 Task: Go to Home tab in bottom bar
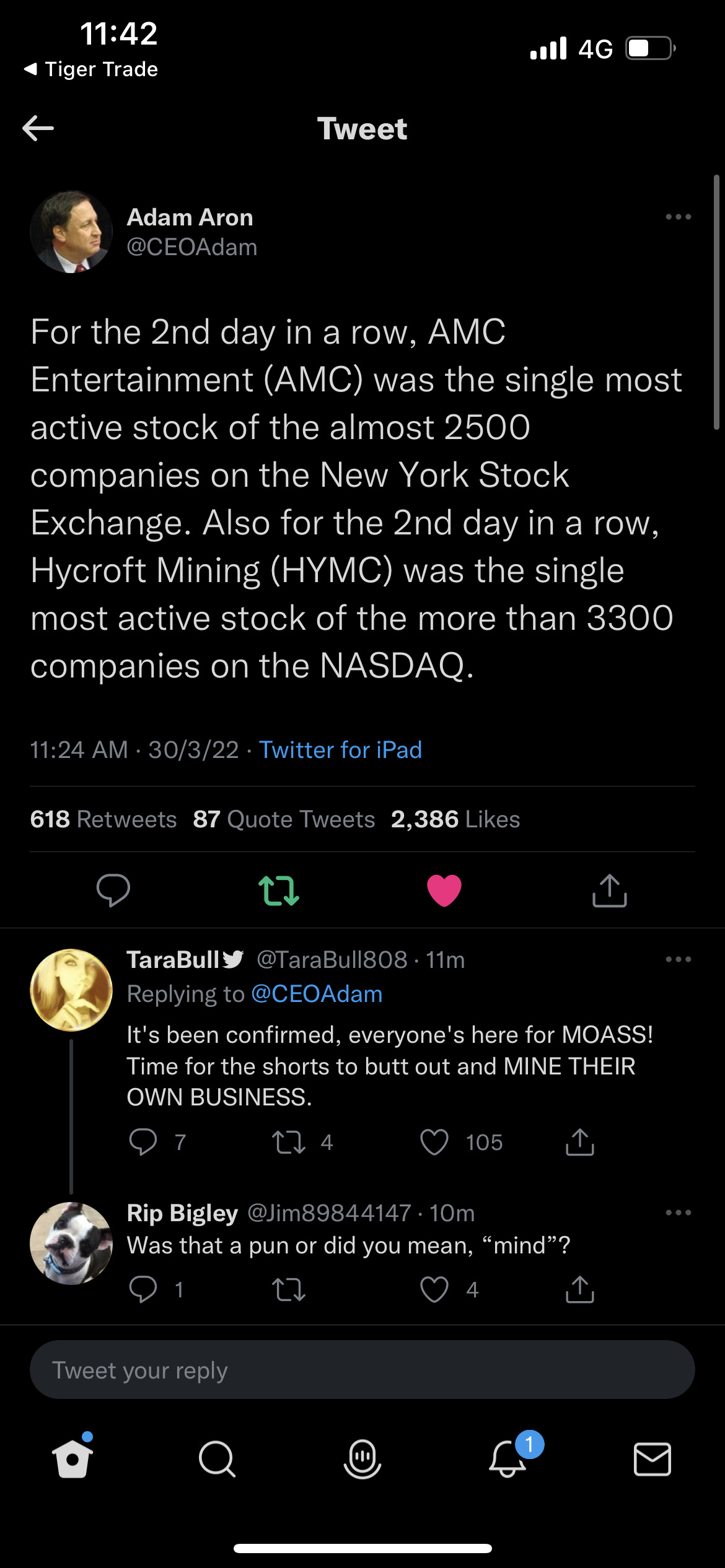(72, 1459)
